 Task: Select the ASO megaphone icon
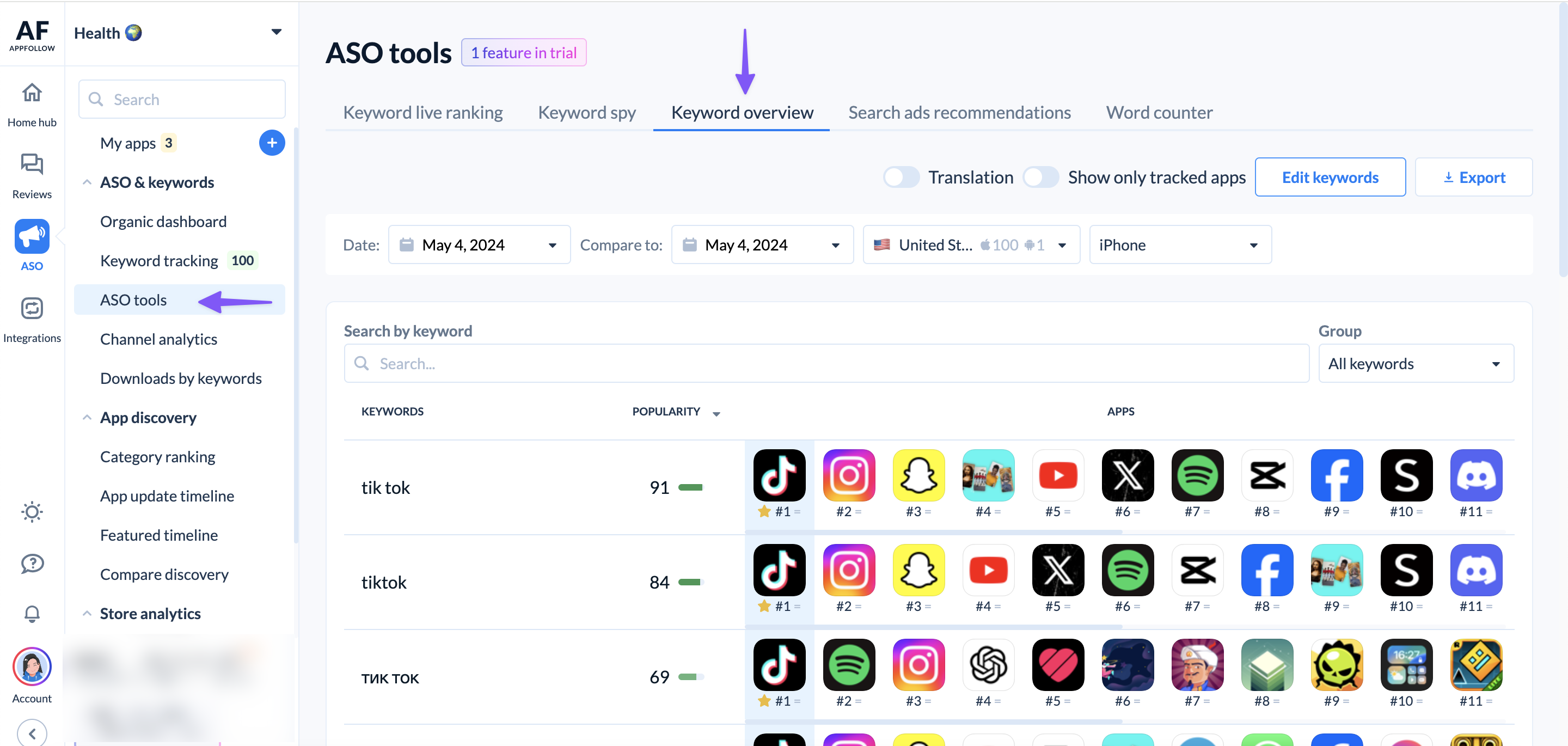[32, 236]
